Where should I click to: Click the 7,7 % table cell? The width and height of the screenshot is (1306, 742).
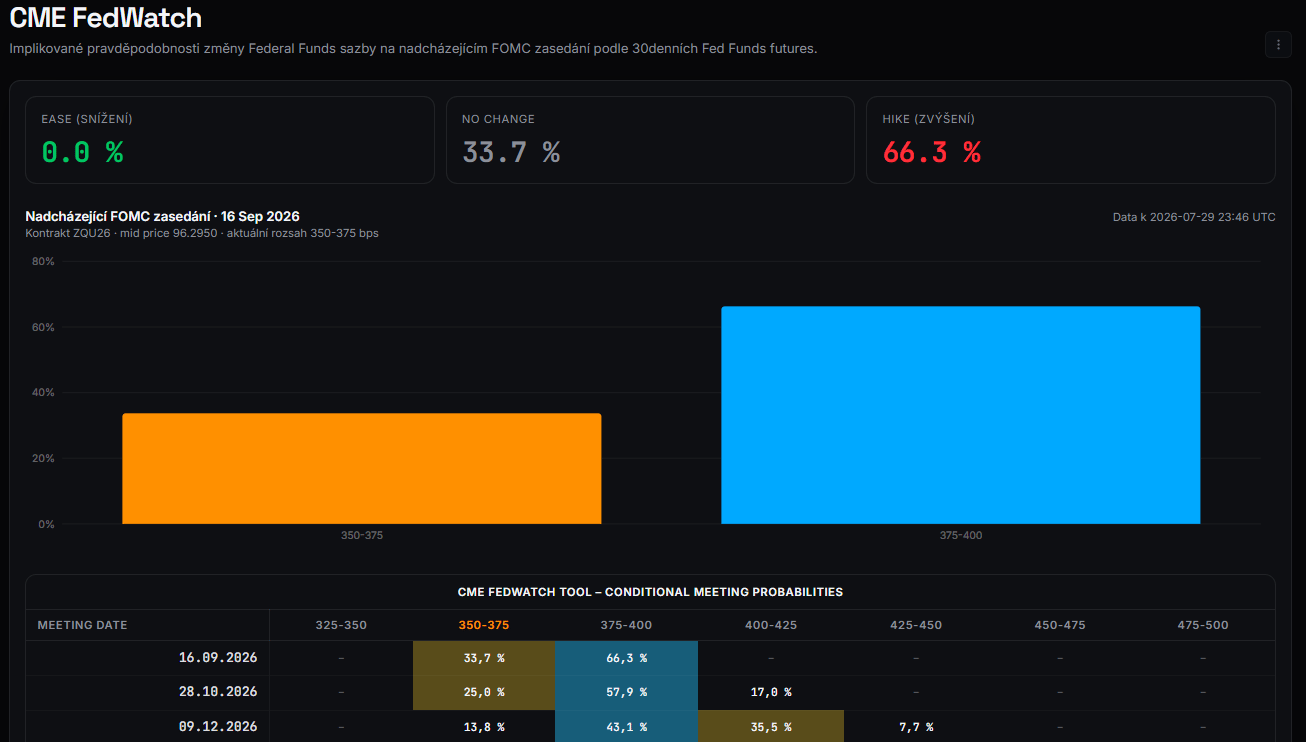tap(916, 727)
